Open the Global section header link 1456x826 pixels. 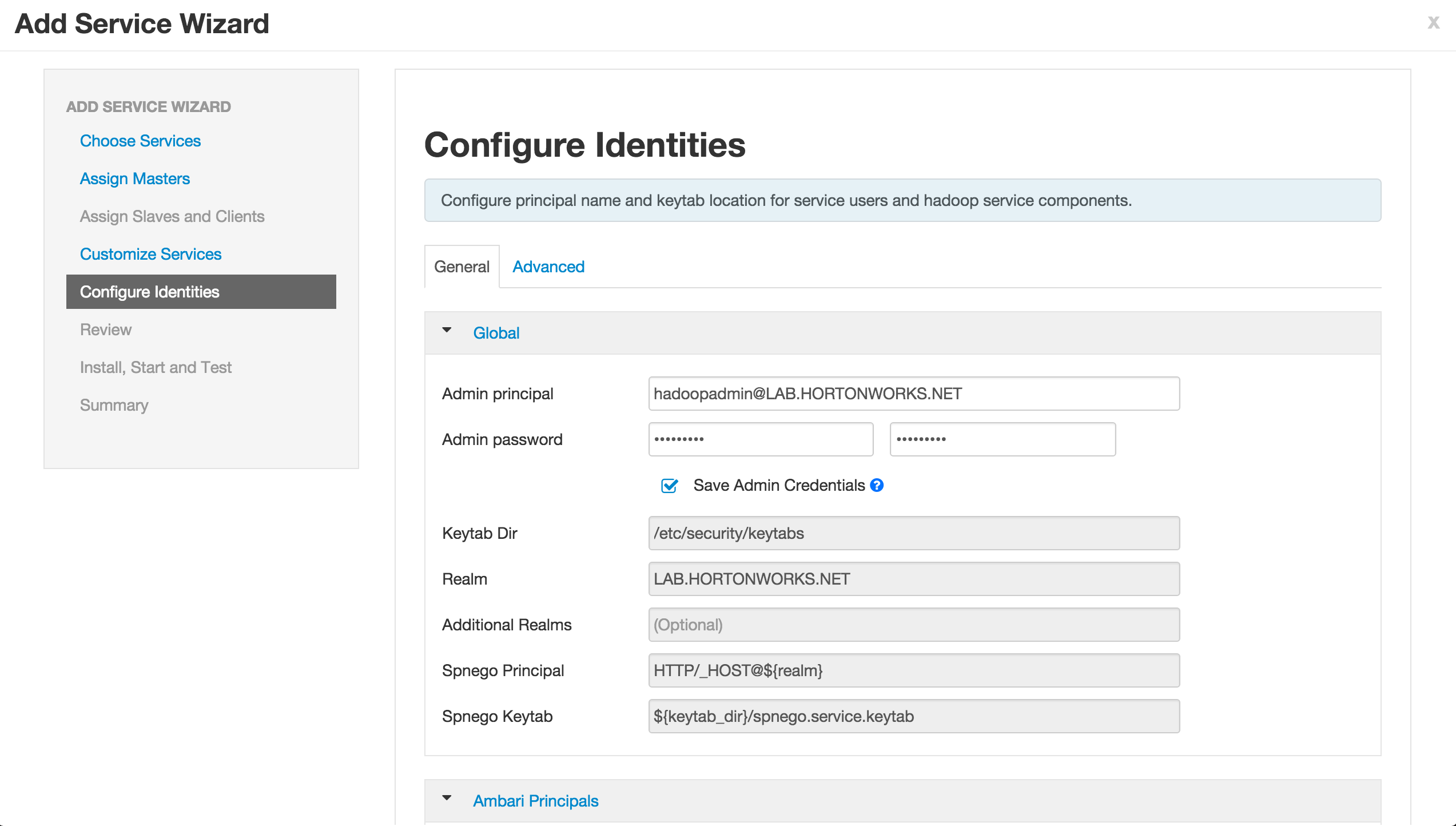[x=496, y=333]
